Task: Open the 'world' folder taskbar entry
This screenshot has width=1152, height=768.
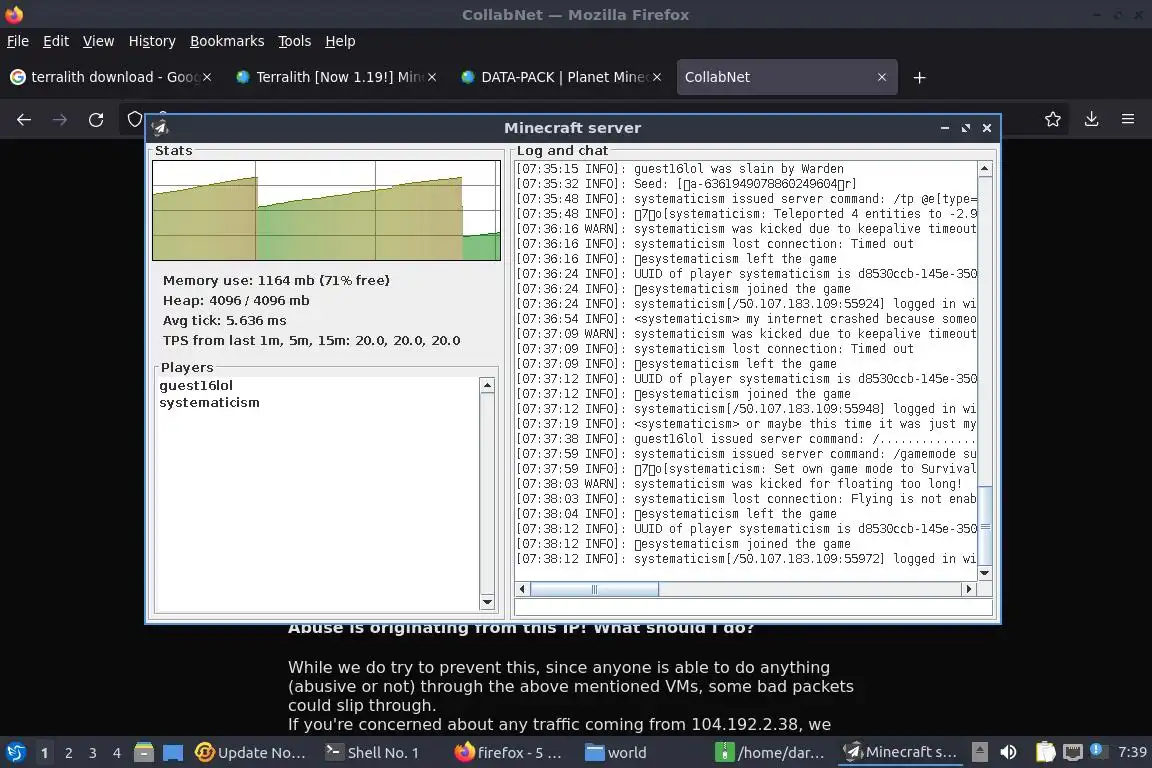Action: tap(616, 753)
